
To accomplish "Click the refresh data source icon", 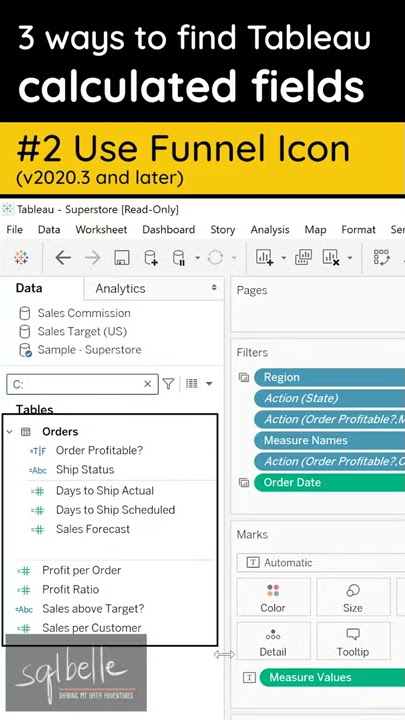I will click(x=215, y=258).
